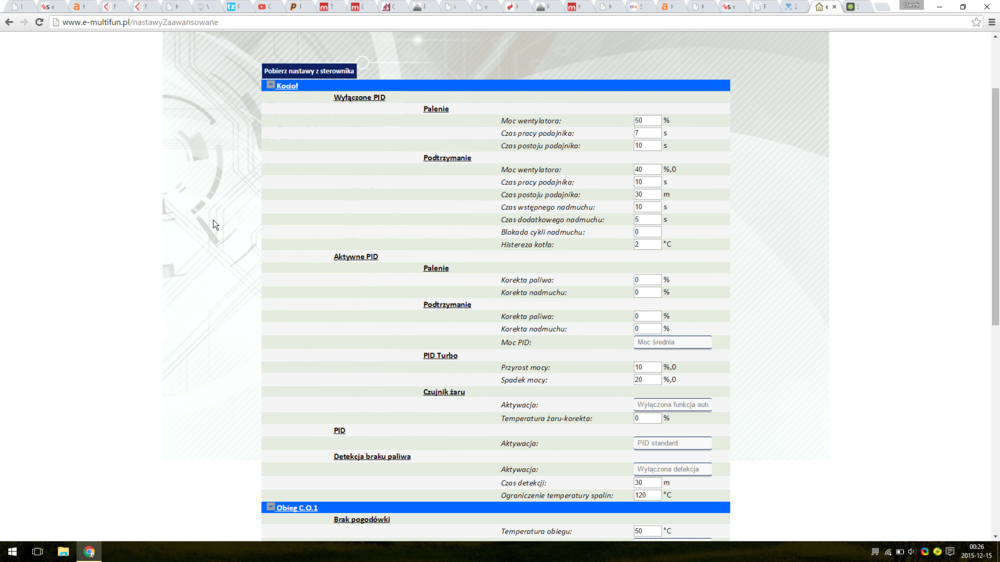Click the Kocioł section heading link
This screenshot has width=1000, height=562.
pos(287,86)
